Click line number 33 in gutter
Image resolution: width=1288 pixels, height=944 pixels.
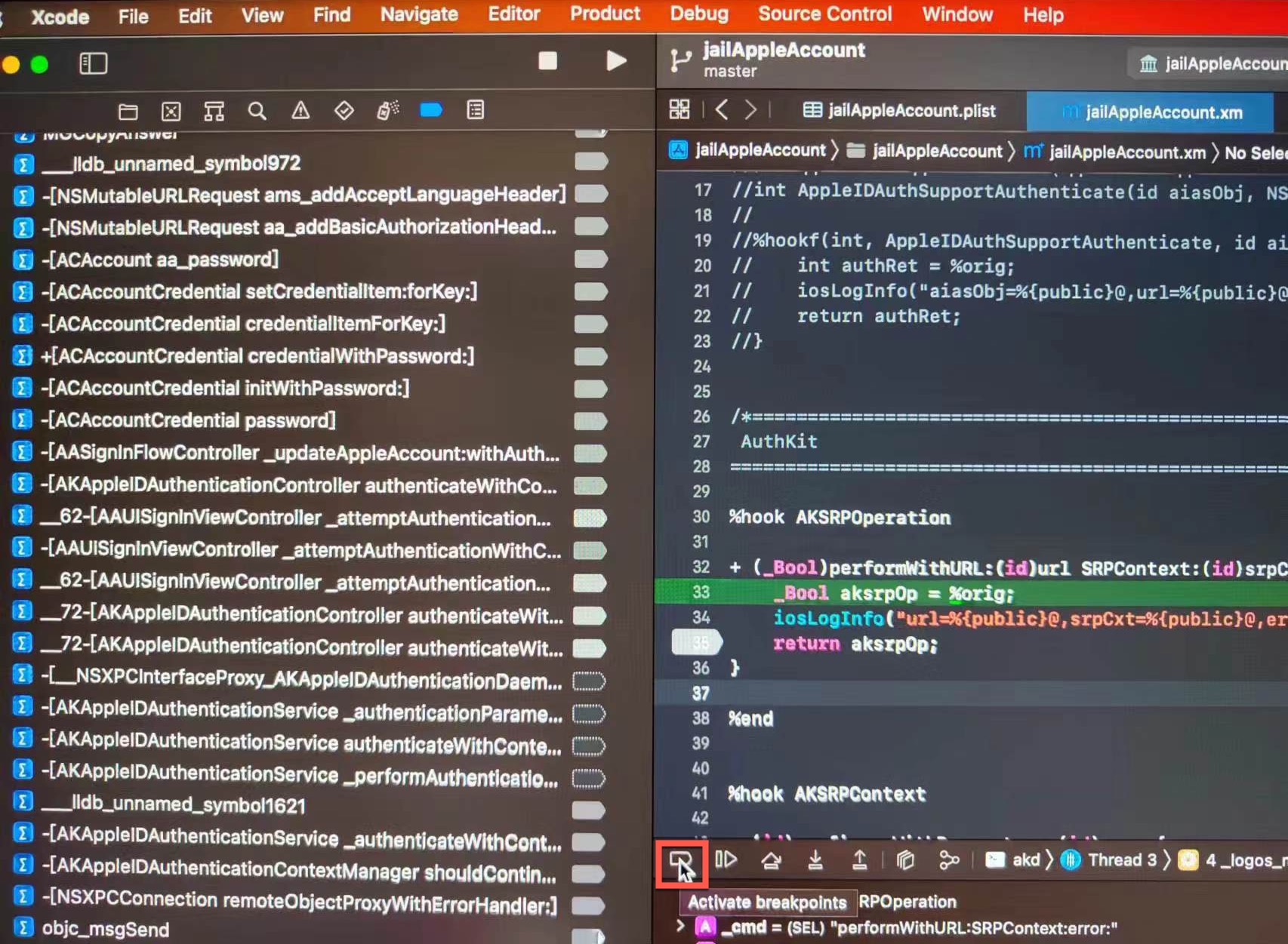[x=701, y=592]
